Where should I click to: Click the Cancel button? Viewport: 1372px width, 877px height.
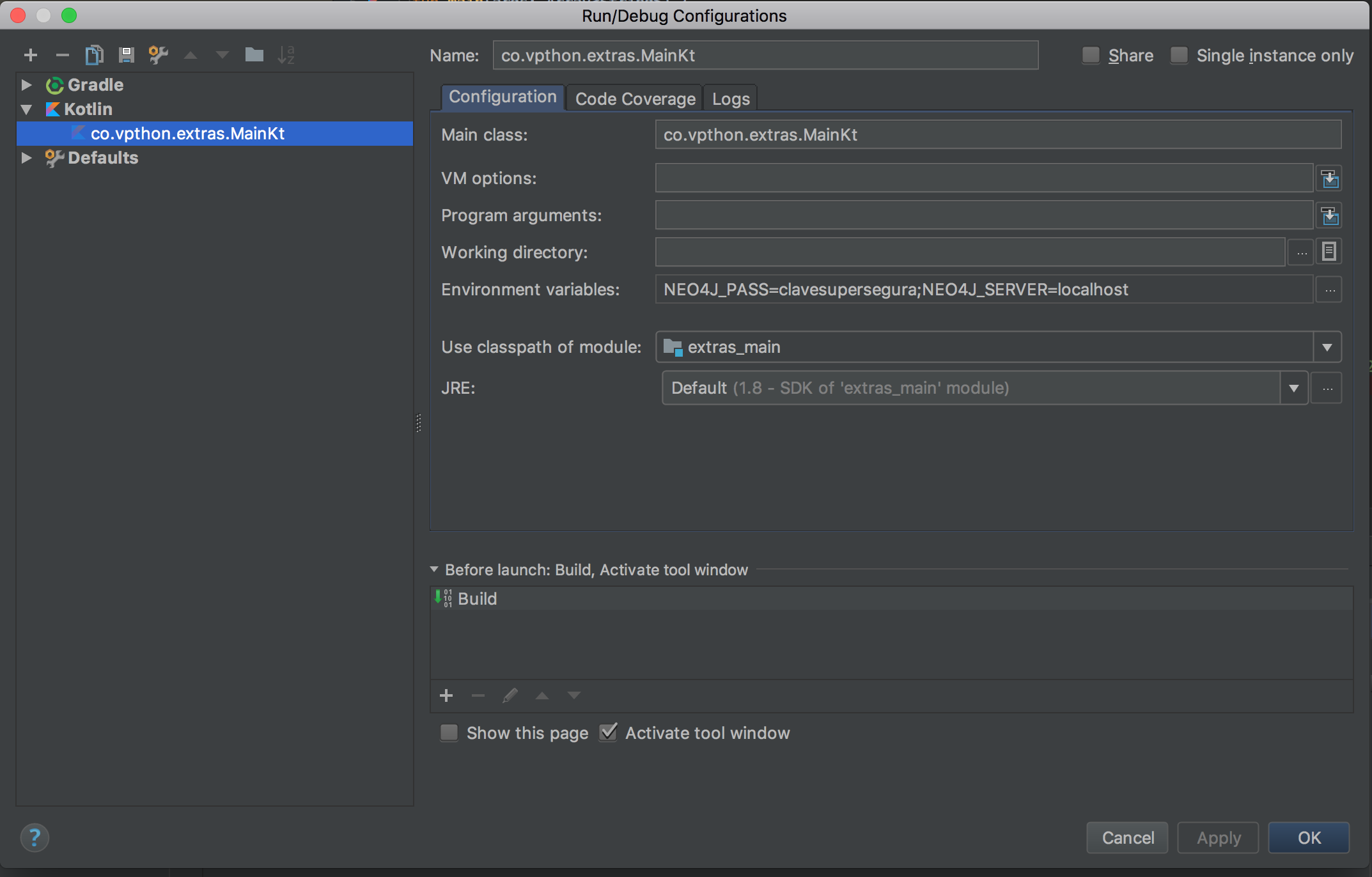click(x=1129, y=838)
